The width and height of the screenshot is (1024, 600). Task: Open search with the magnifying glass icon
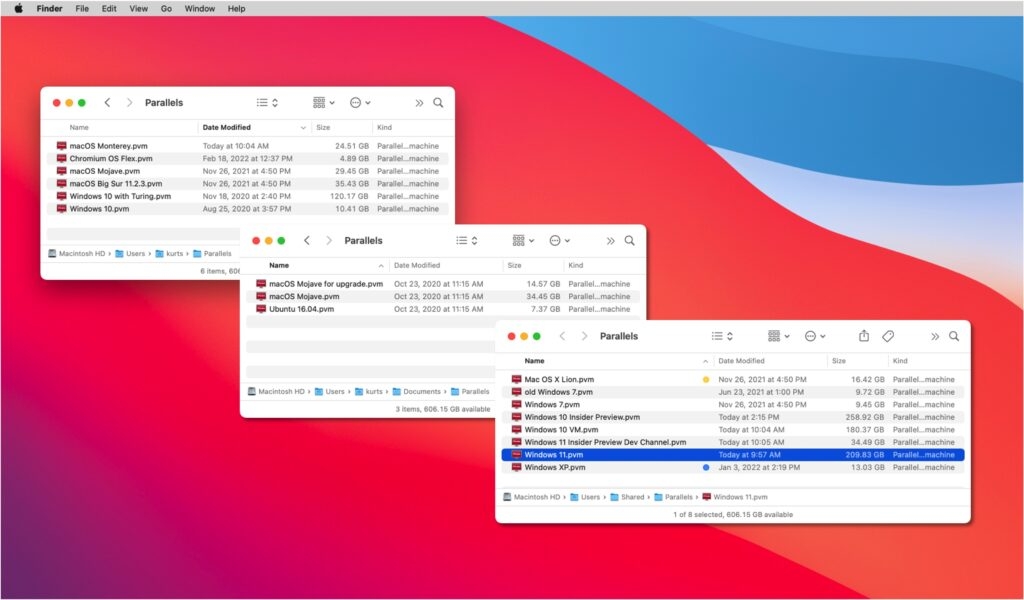click(x=953, y=337)
